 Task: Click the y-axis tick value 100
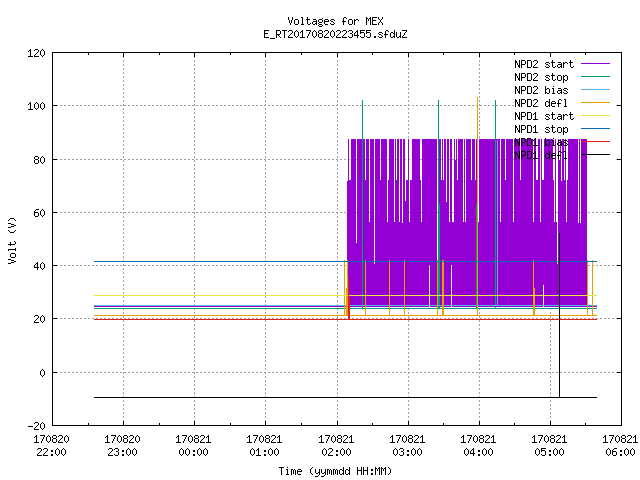pos(36,106)
